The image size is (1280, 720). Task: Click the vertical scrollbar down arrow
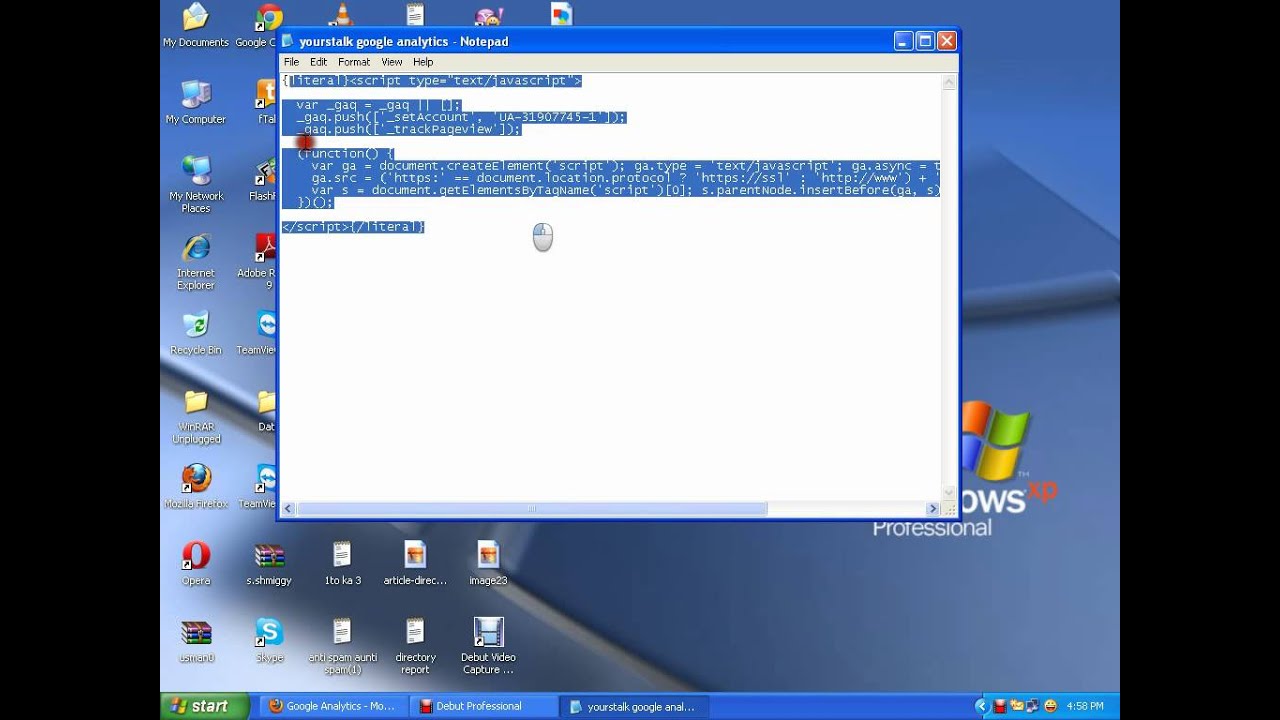(x=948, y=494)
